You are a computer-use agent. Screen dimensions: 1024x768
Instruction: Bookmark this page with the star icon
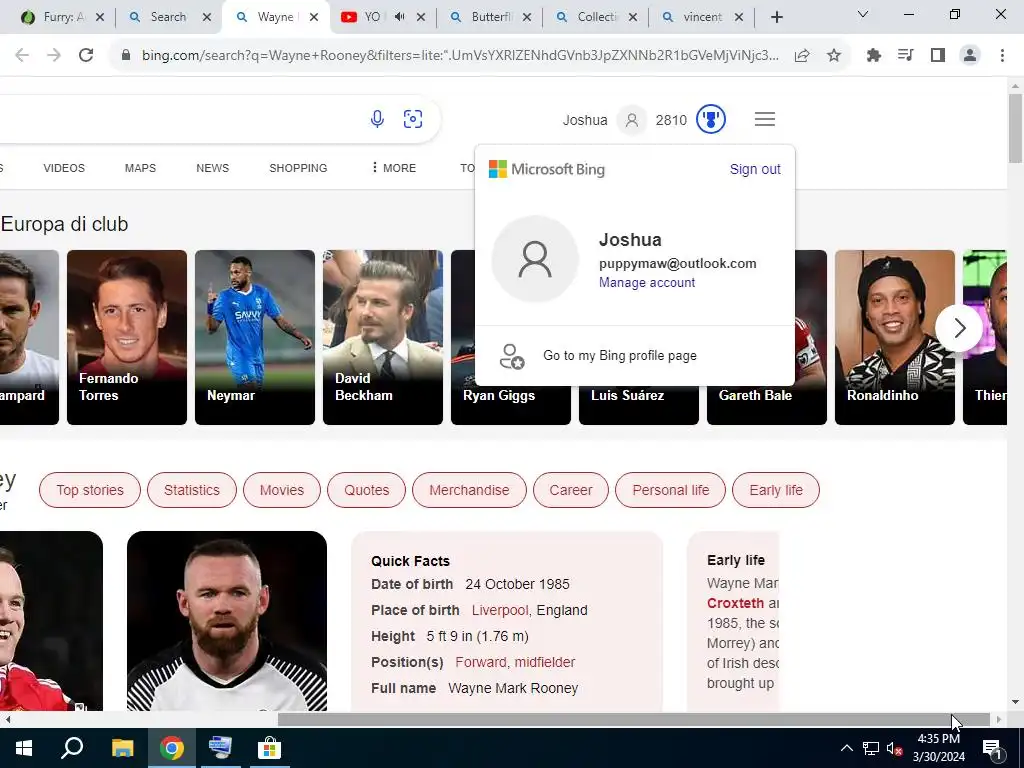(833, 55)
